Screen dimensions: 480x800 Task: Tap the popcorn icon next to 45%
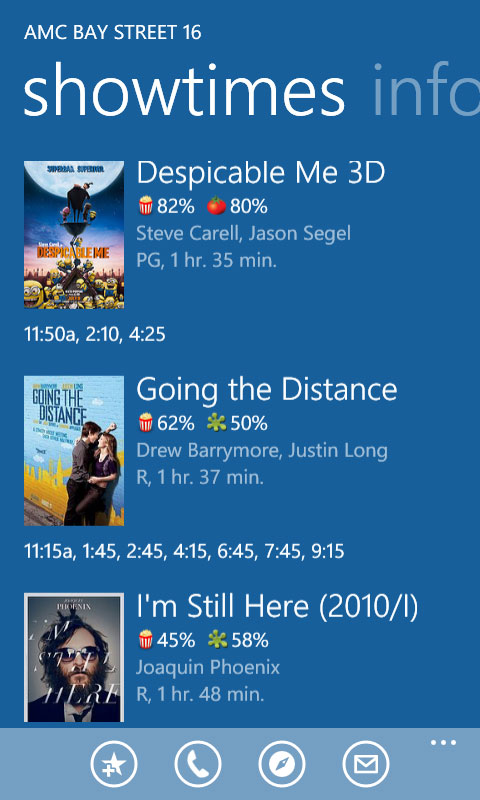tap(145, 639)
